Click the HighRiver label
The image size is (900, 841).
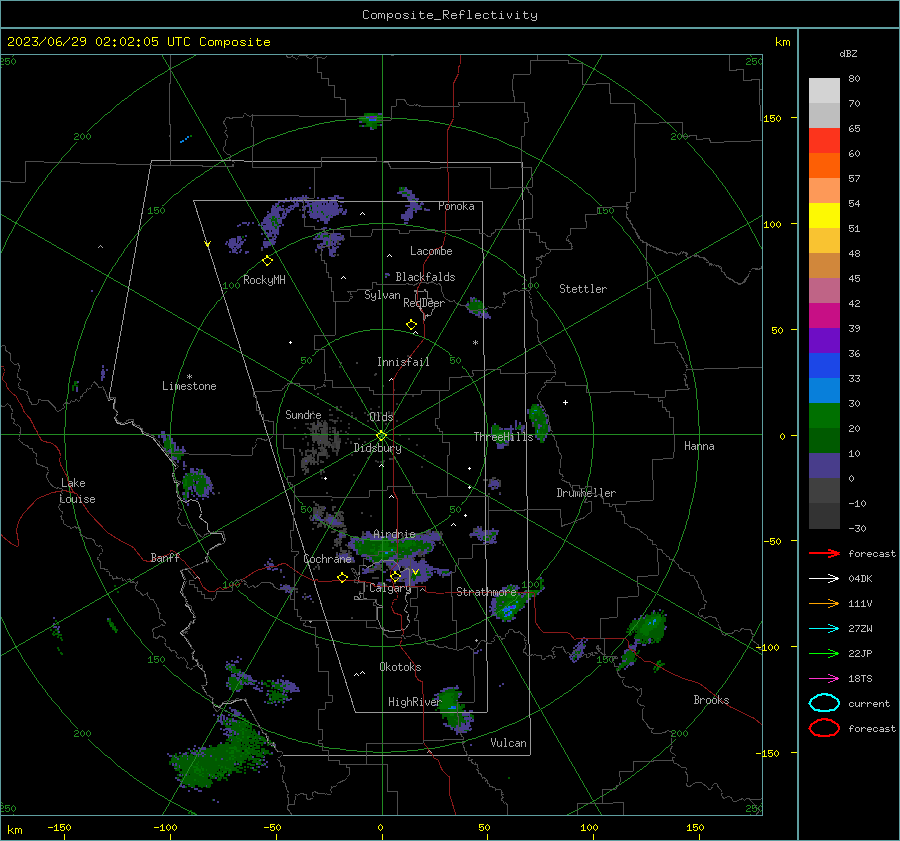pos(414,702)
